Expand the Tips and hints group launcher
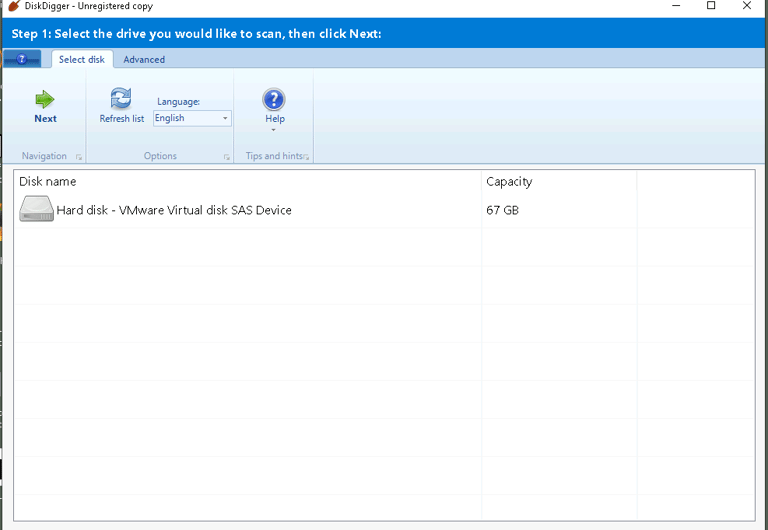The width and height of the screenshot is (768, 530). pyautogui.click(x=306, y=157)
